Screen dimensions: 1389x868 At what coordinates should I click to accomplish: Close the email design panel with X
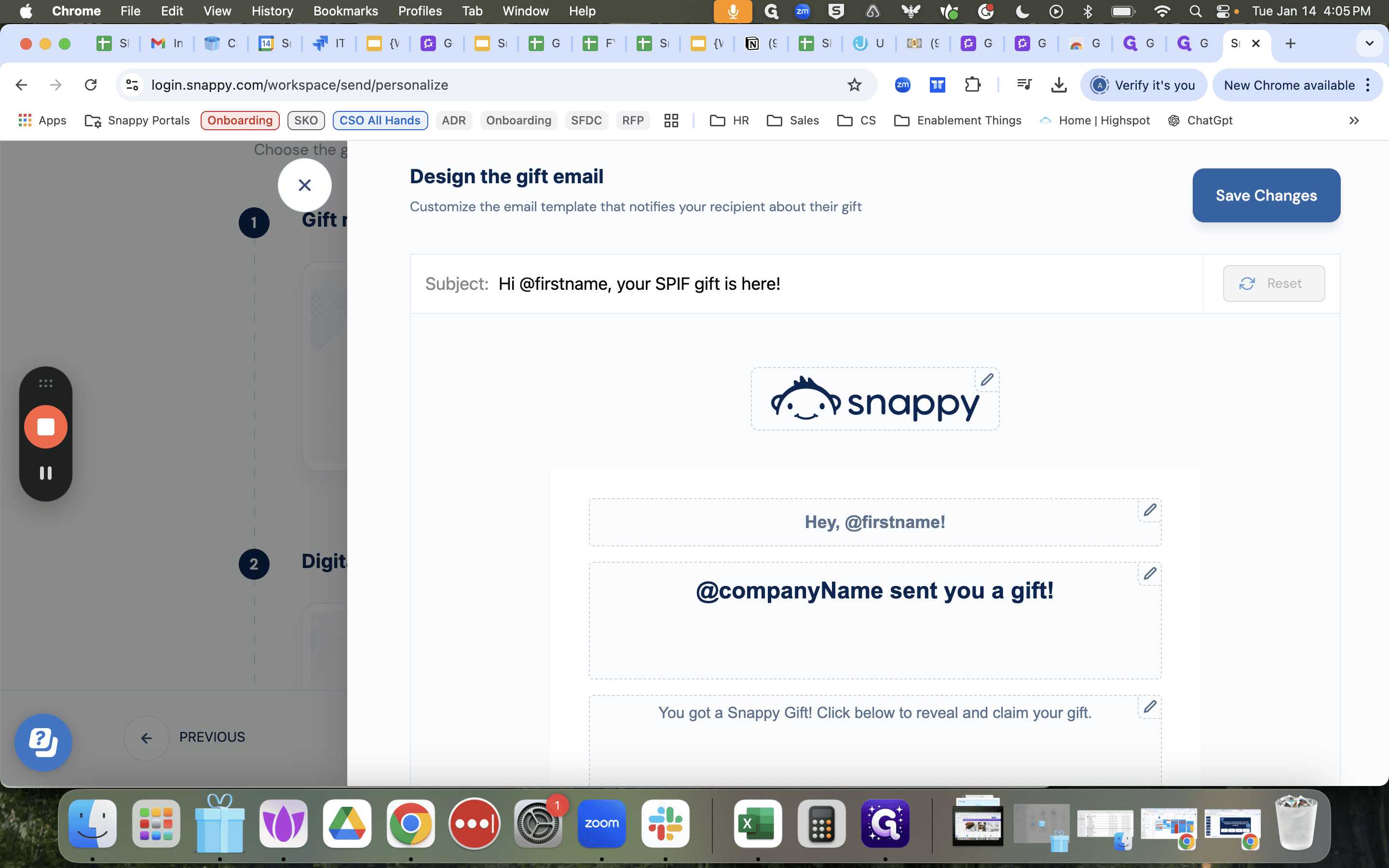coord(305,186)
